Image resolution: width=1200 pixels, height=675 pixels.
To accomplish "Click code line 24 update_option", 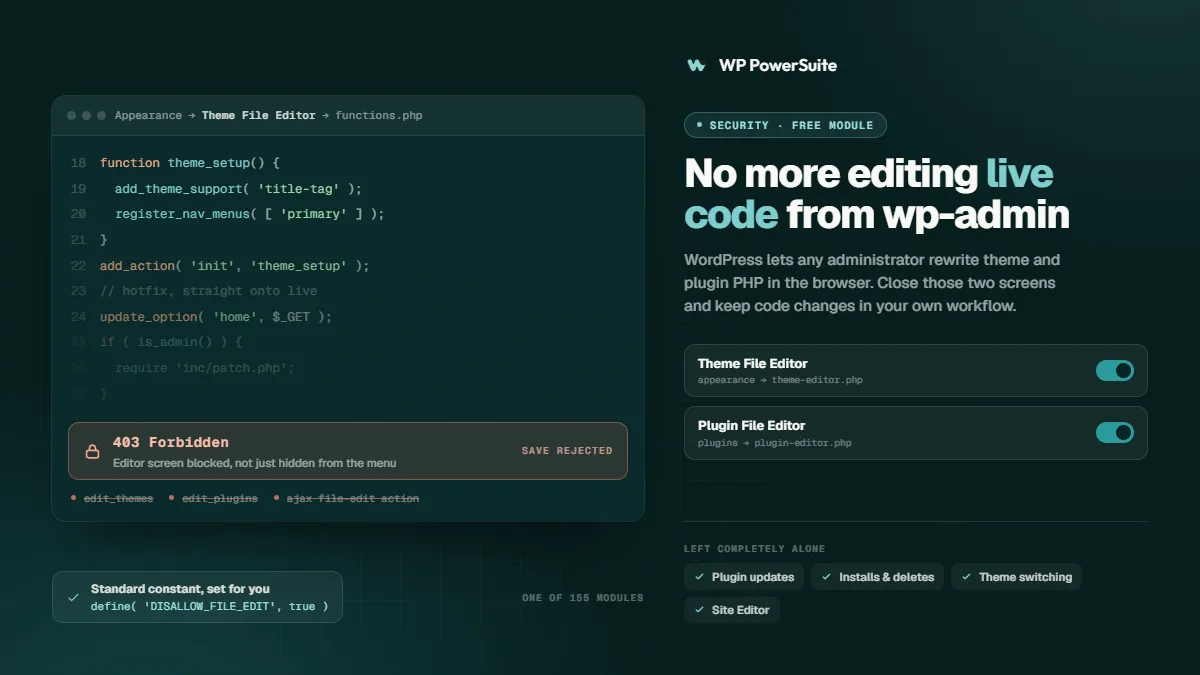I will pos(215,317).
